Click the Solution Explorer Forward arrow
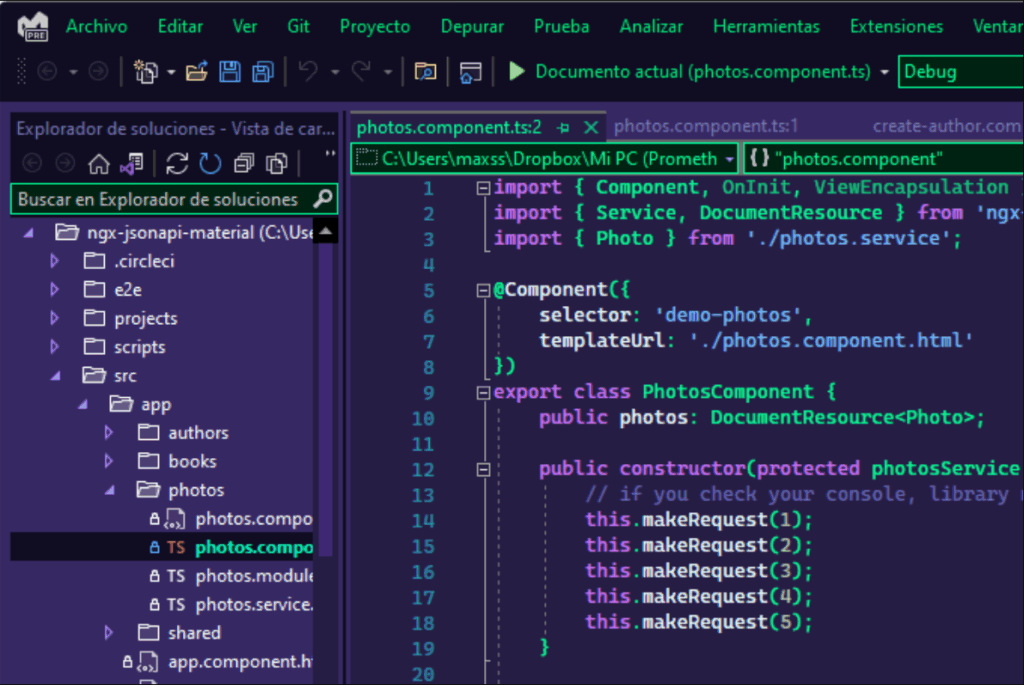The width and height of the screenshot is (1024, 685). pyautogui.click(x=65, y=163)
